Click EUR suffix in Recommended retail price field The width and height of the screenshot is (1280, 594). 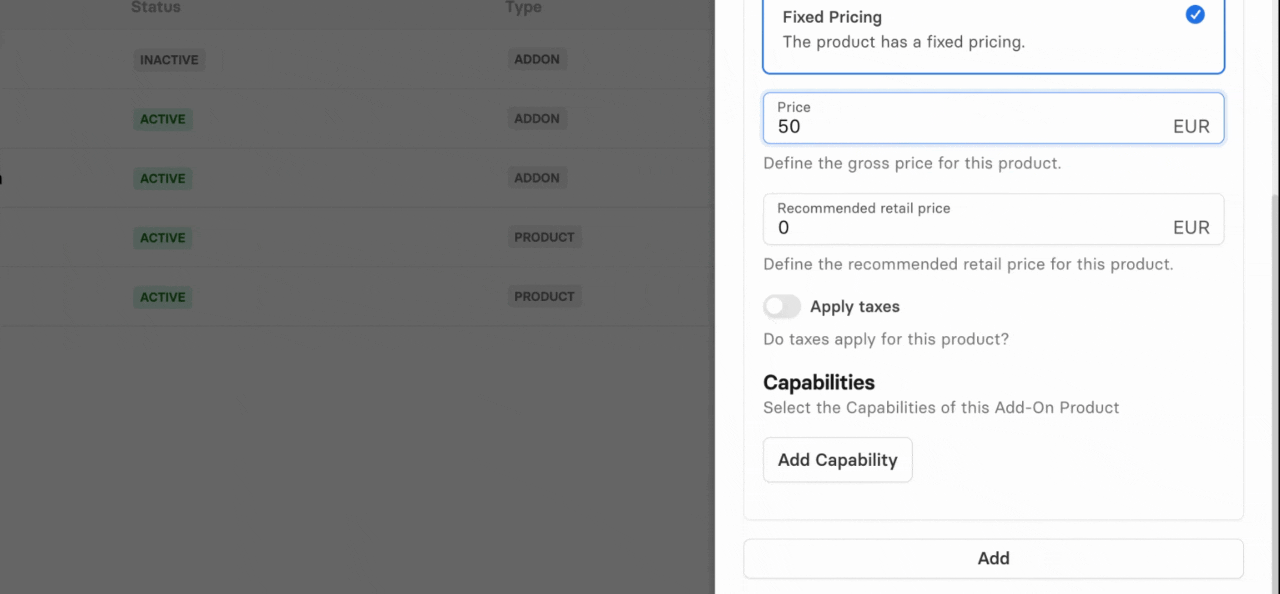pos(1191,228)
